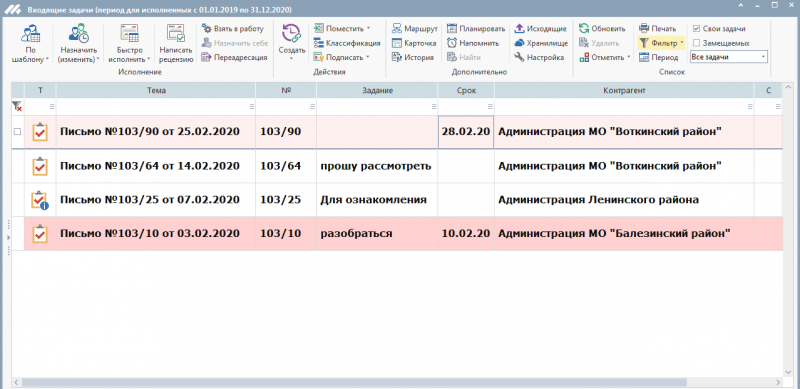Click Подписать toolbar item
The image size is (800, 389).
coord(341,58)
